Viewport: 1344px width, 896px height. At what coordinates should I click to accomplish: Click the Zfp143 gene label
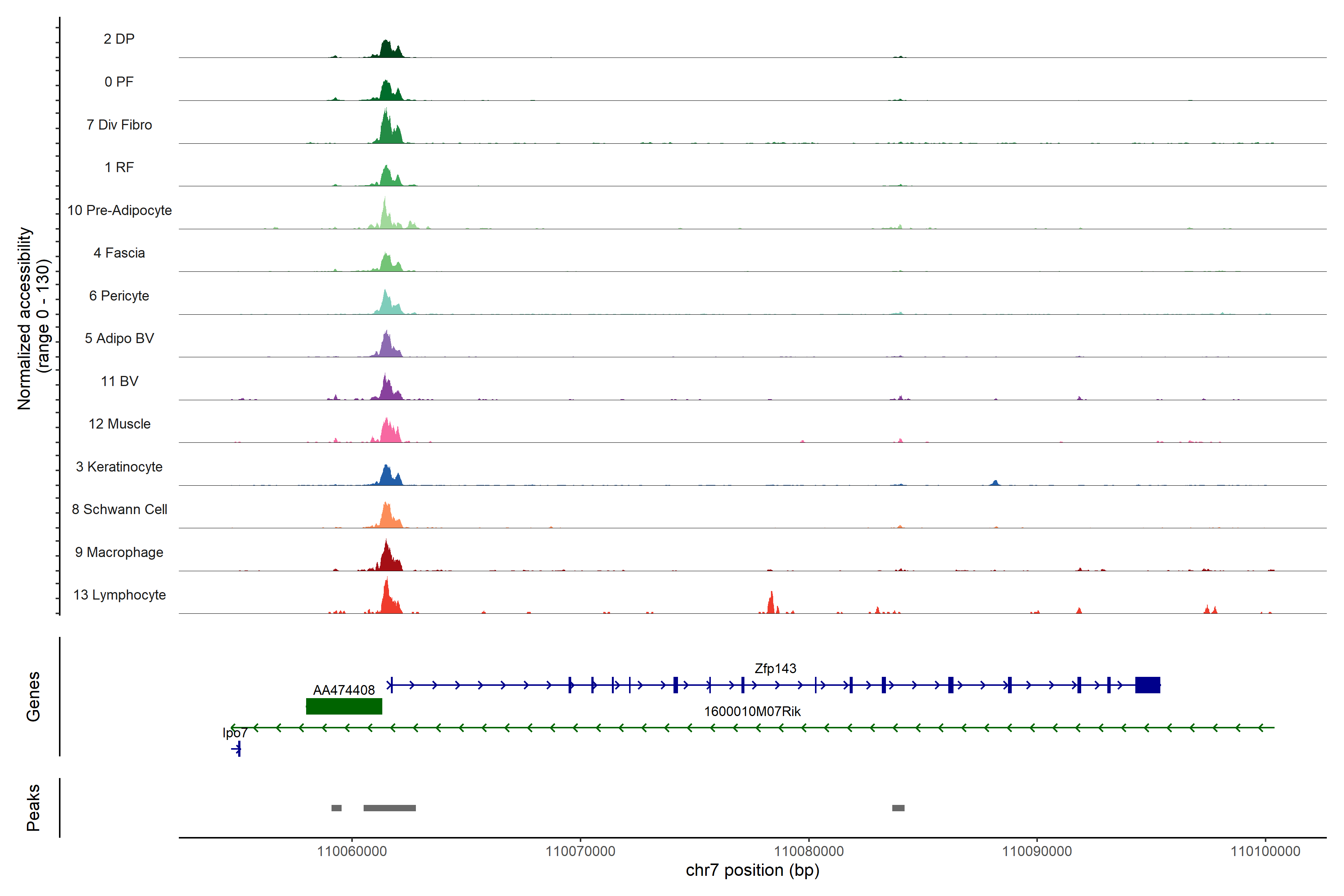775,669
